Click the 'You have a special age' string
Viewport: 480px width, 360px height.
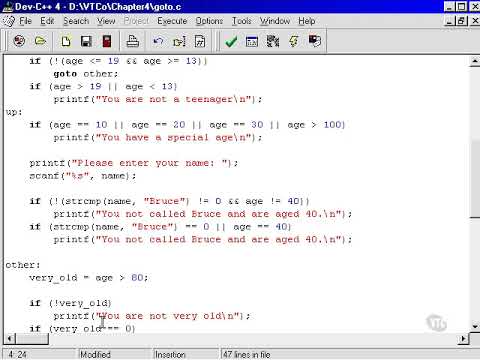click(x=174, y=138)
